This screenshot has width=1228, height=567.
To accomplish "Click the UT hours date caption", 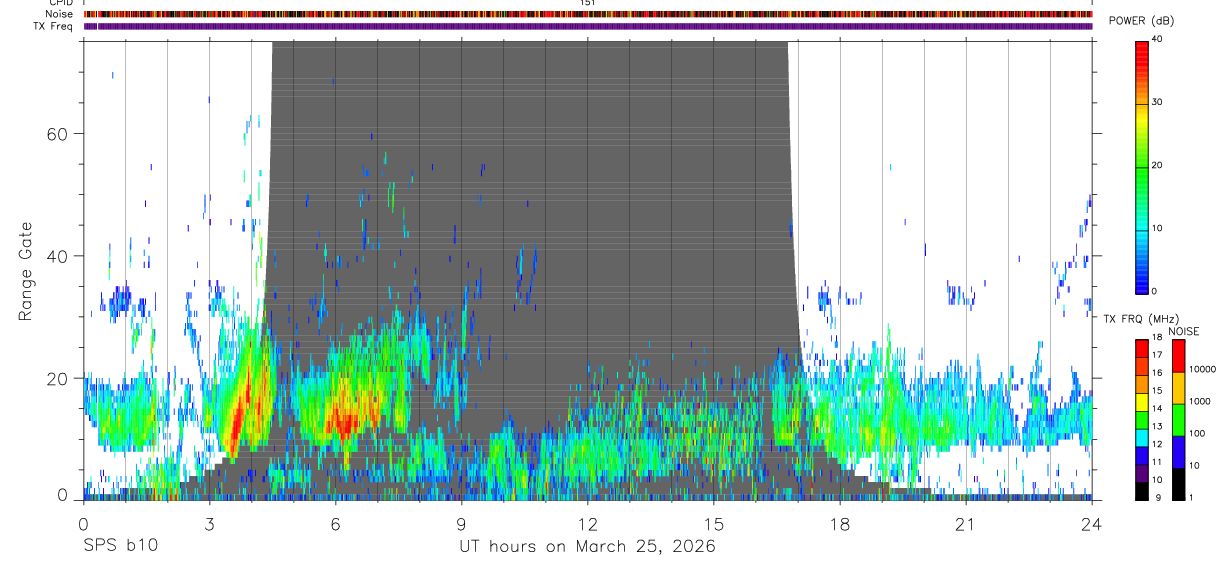I will click(587, 547).
